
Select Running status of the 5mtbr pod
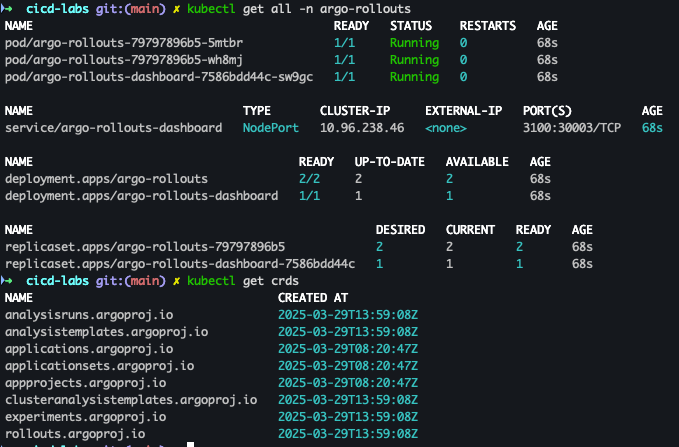coord(414,43)
